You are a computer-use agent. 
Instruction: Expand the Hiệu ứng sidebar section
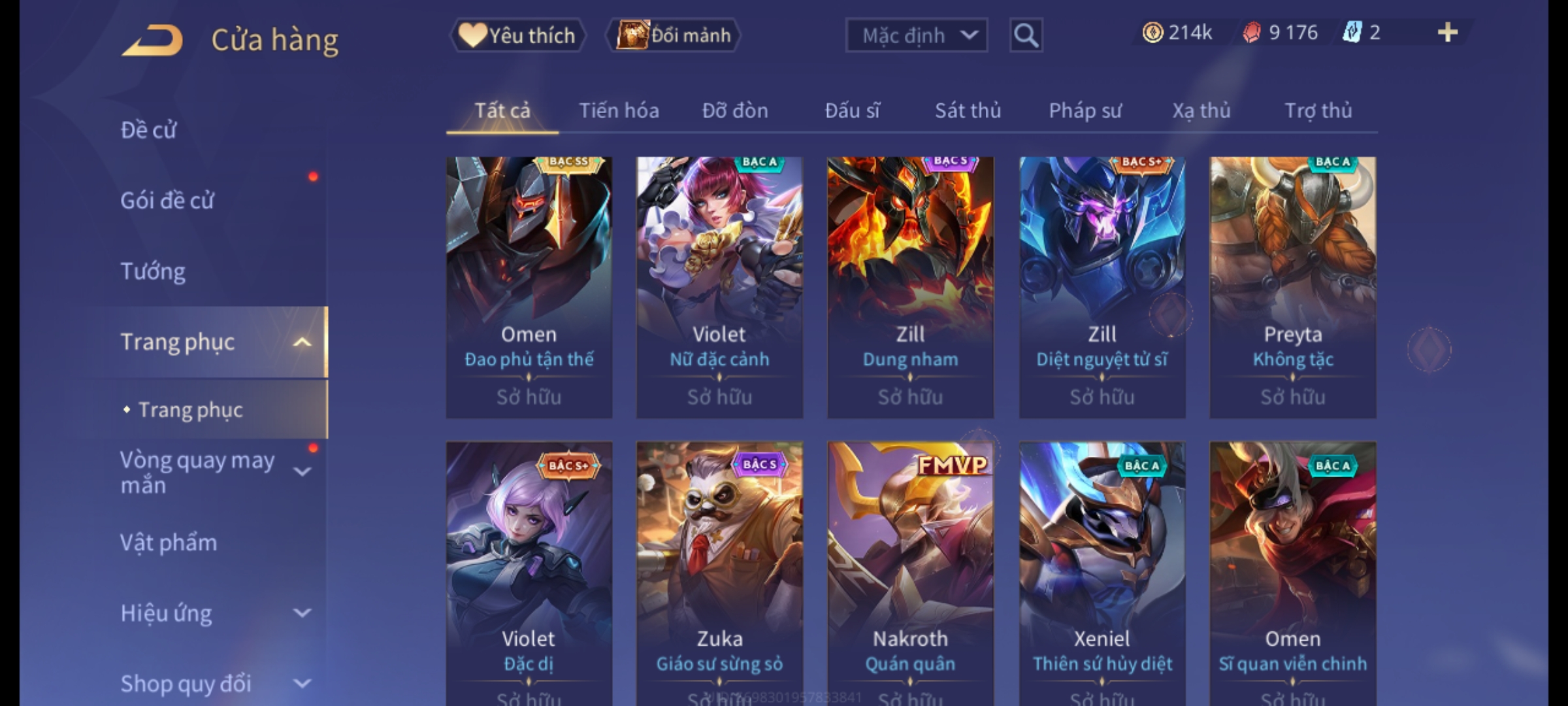[x=302, y=613]
